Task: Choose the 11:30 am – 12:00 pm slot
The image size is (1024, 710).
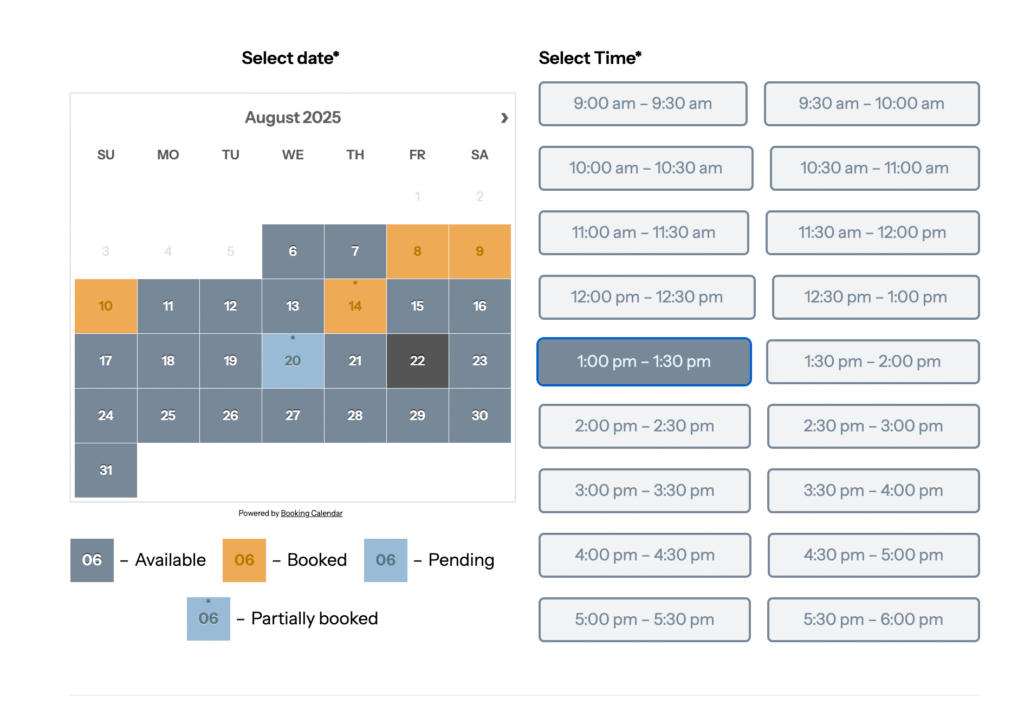Action: (872, 233)
